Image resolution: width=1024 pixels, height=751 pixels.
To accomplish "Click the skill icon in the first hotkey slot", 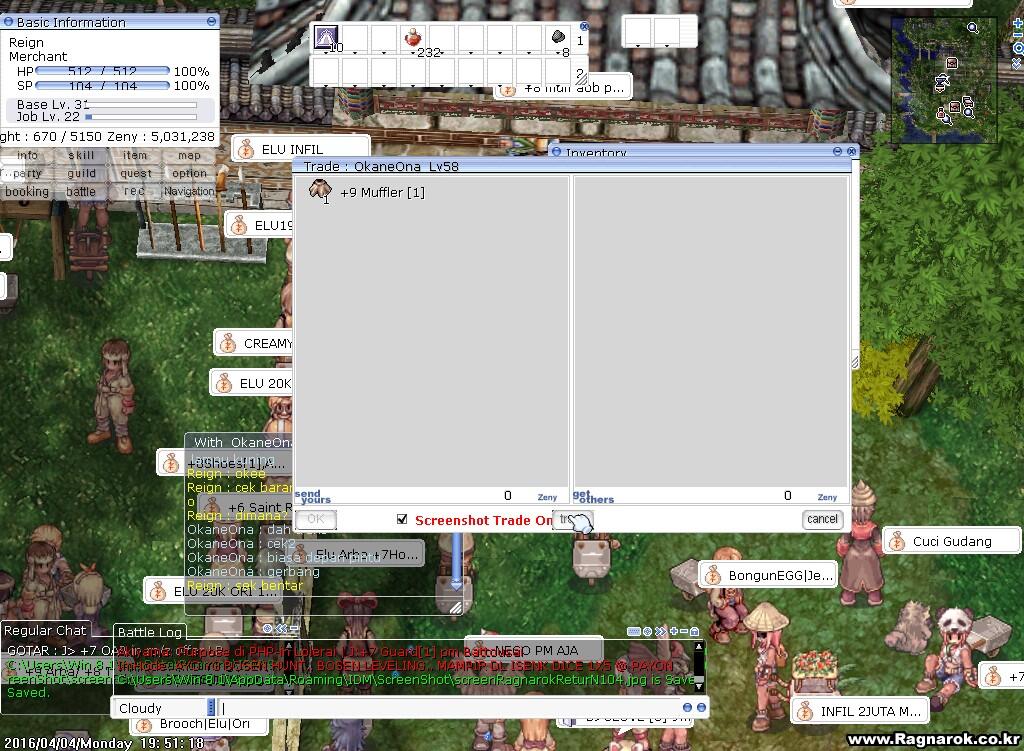I will click(x=326, y=37).
